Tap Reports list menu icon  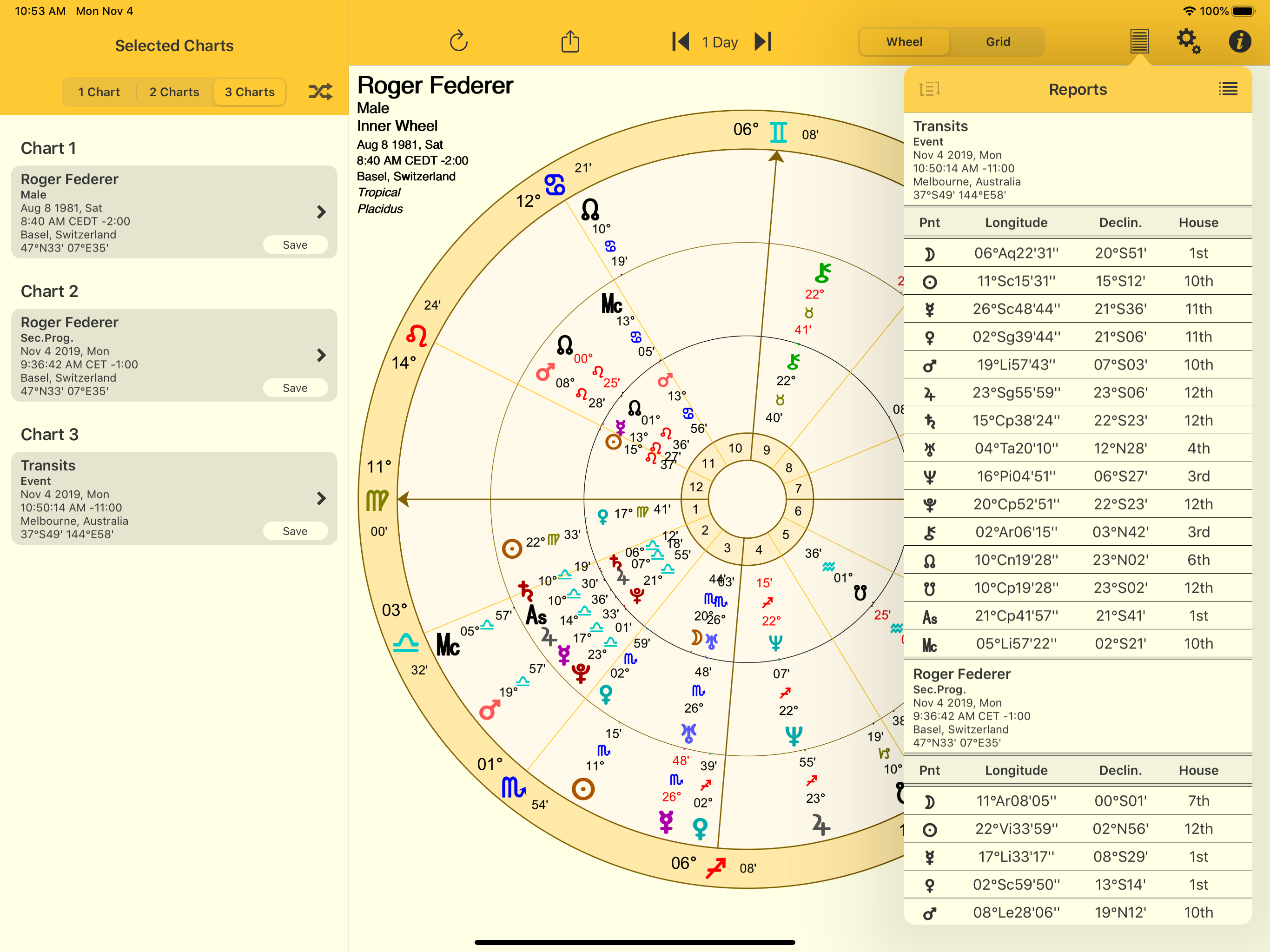coord(1228,89)
